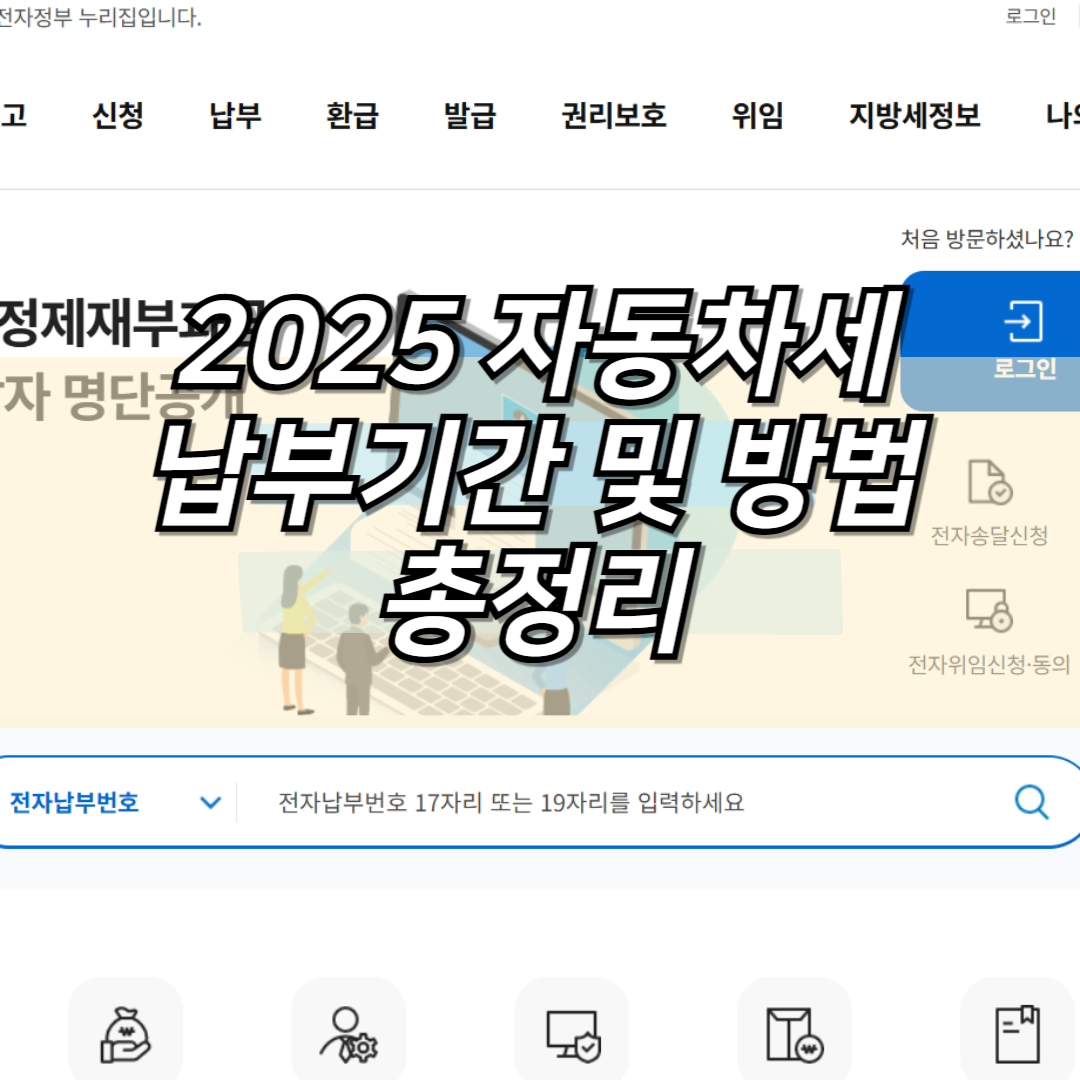Click the person with gear icon
The height and width of the screenshot is (1080, 1080).
click(x=349, y=1035)
